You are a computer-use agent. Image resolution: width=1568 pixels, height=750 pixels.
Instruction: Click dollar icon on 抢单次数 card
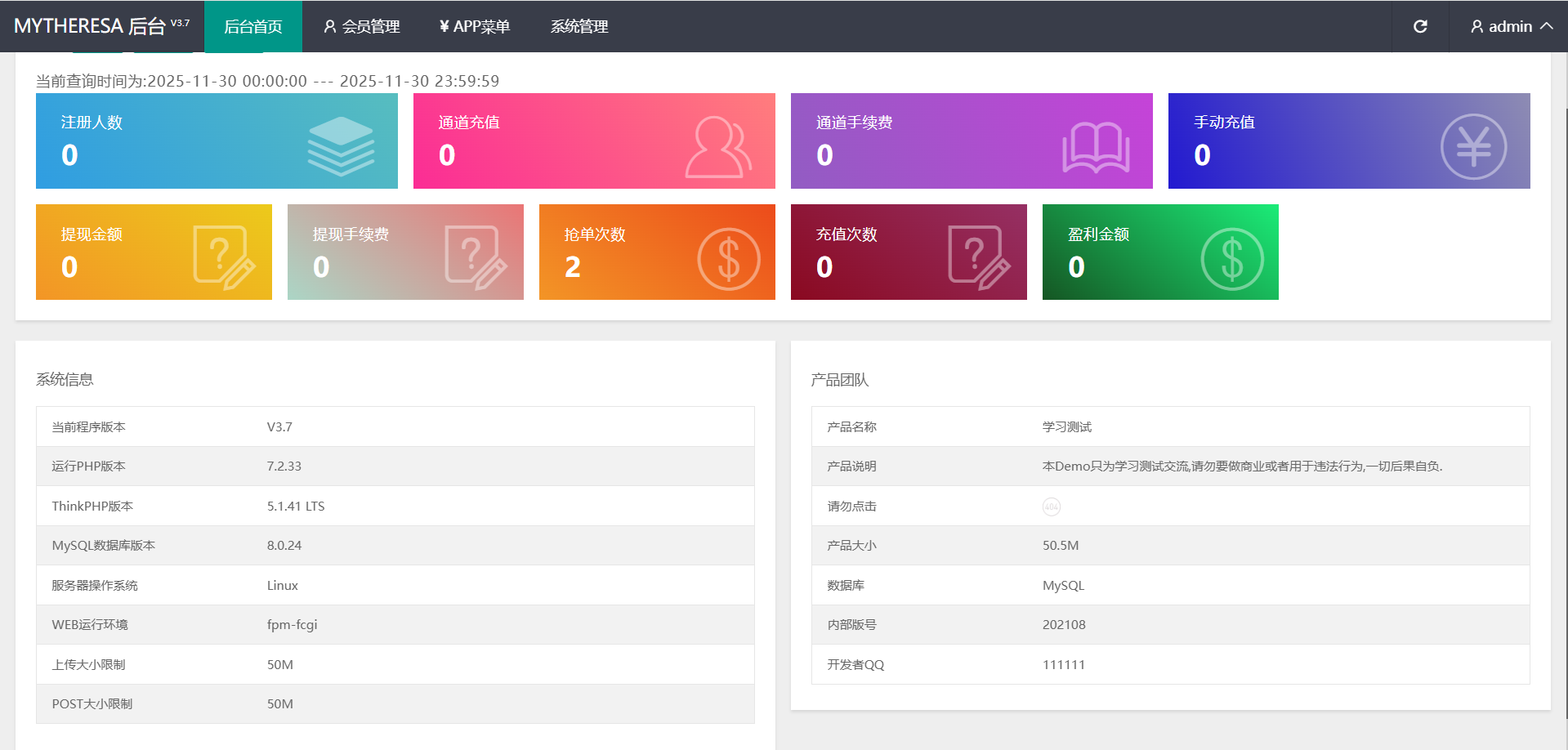point(728,258)
